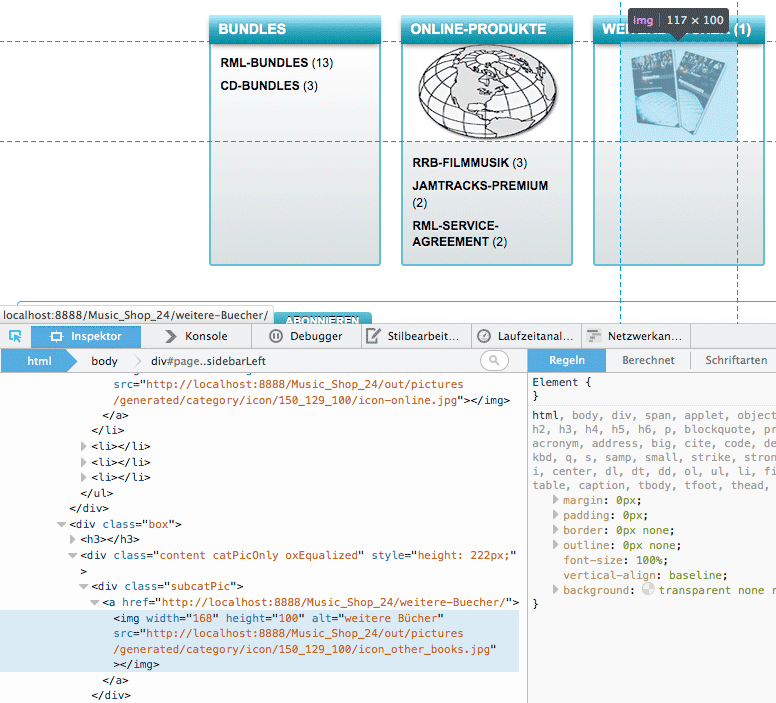
Task: Open the Debugger tool tab
Action: [305, 337]
